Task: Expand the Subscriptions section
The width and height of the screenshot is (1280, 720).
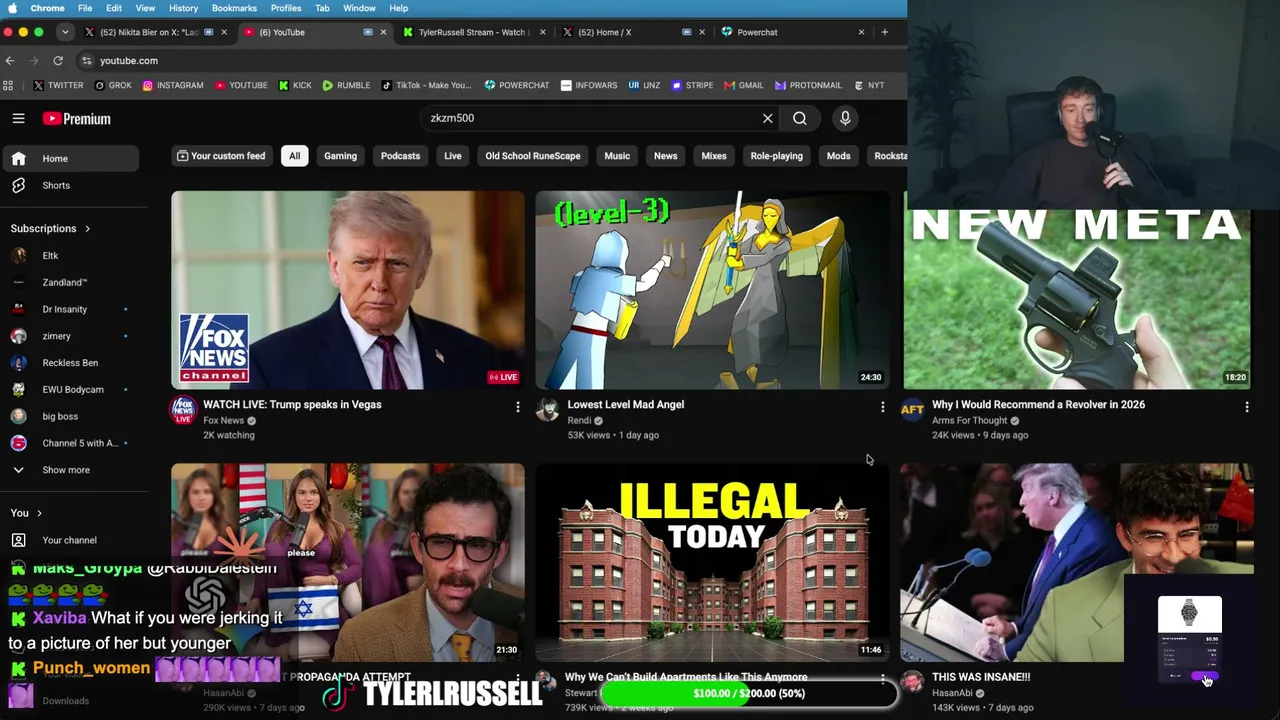Action: point(50,229)
